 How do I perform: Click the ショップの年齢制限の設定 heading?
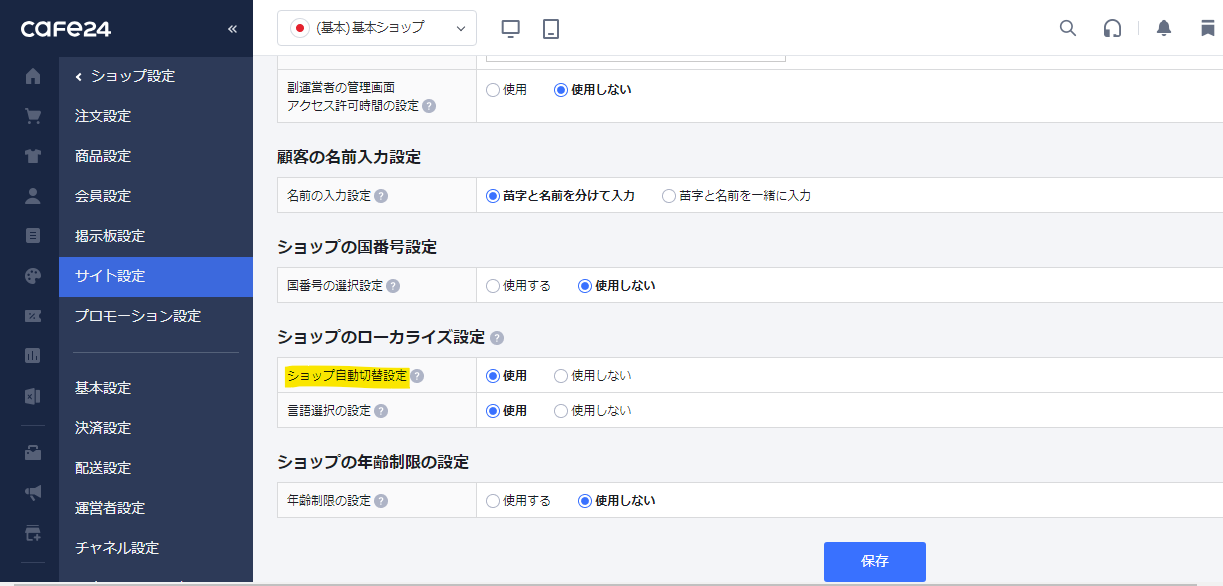(x=373, y=462)
